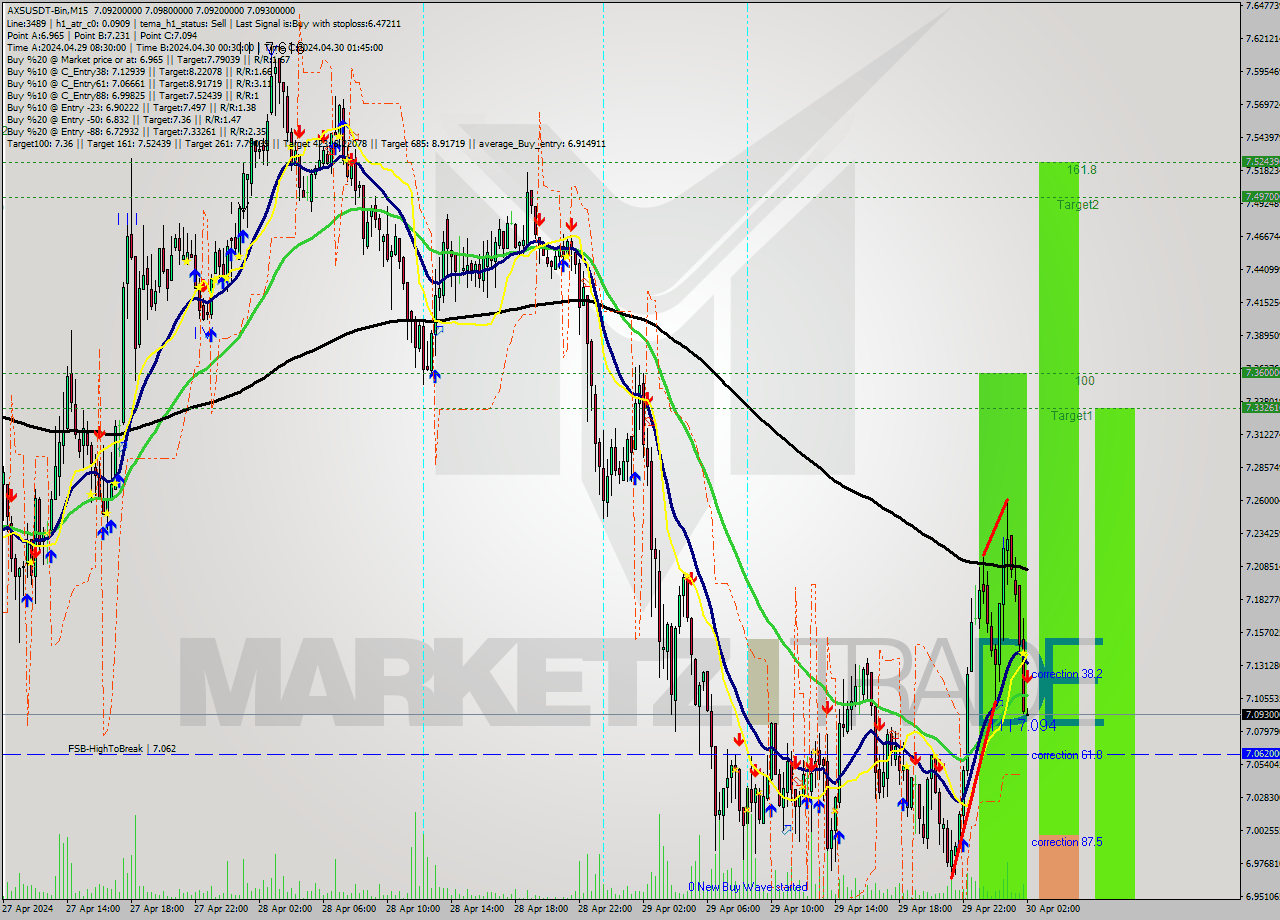Click the '0 New Buy Wave started' text

[747, 887]
